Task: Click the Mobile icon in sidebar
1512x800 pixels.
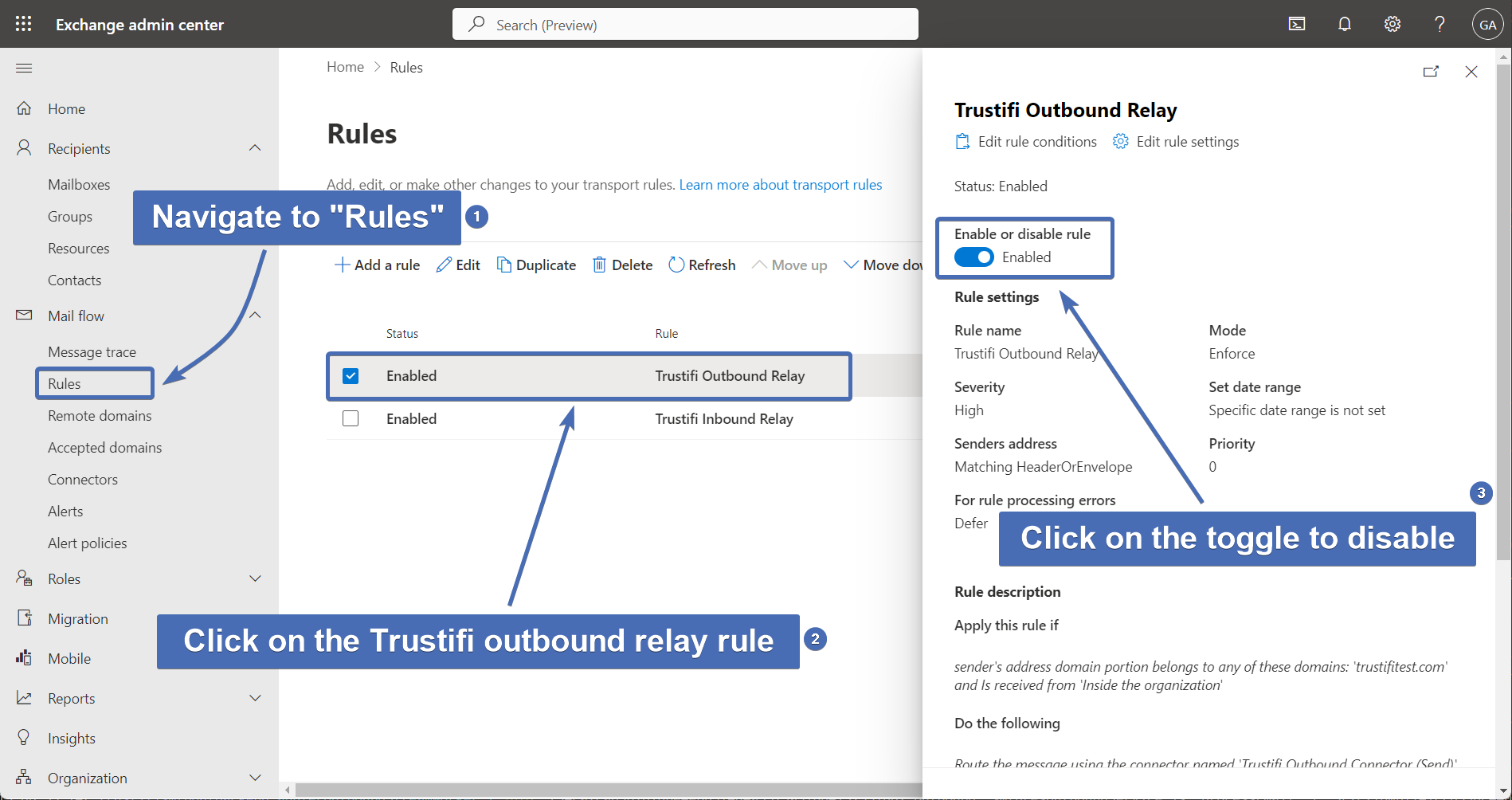Action: point(24,658)
